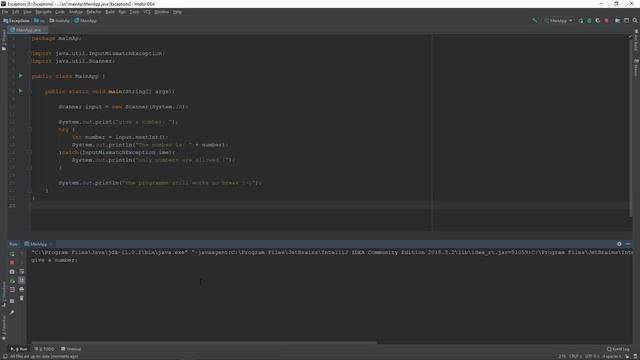The image size is (640, 360).
Task: Click the red Stop icon in Run panel
Action: point(12,262)
